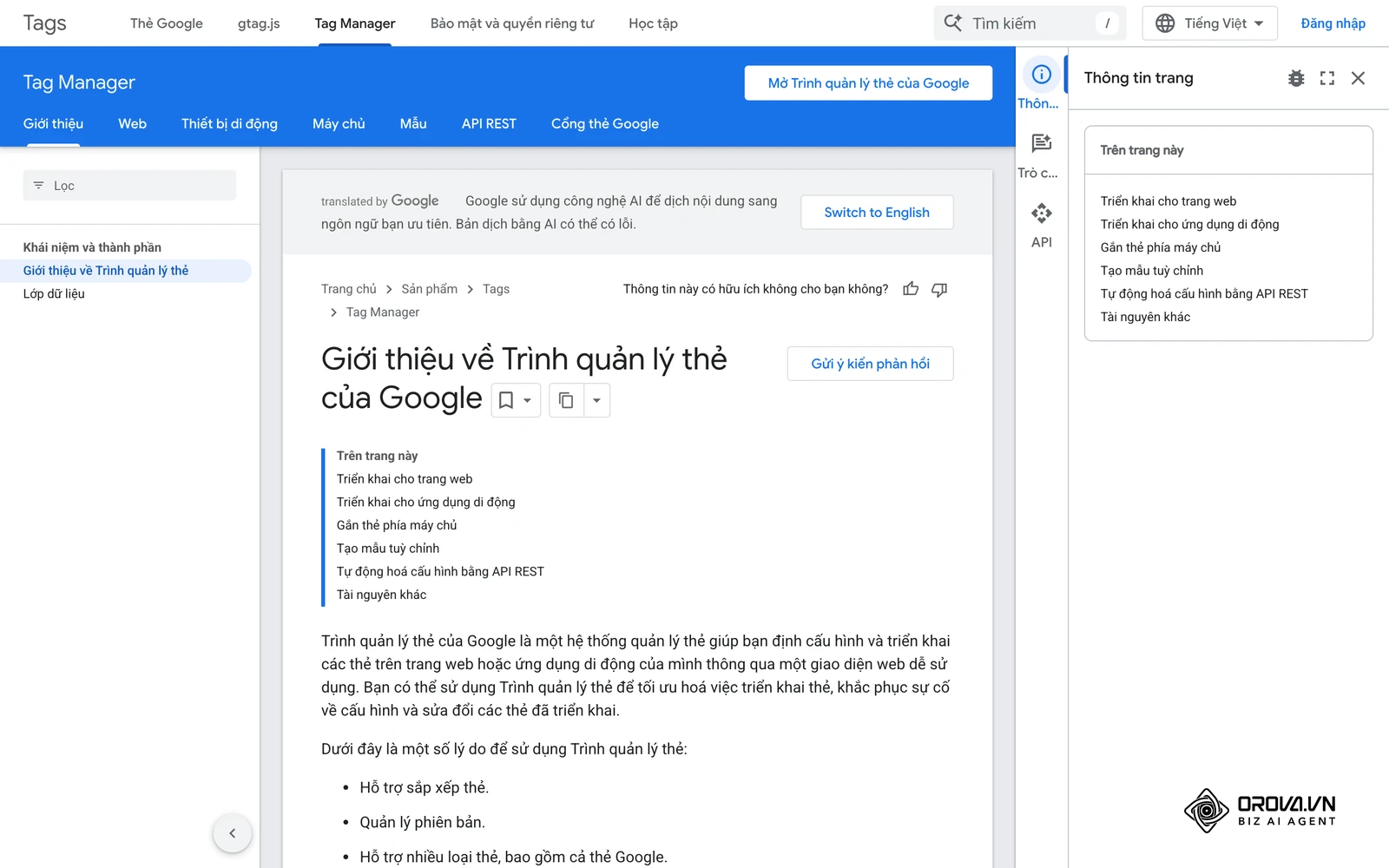Jump to Tài nguyên khác in article
The image size is (1389, 868).
[x=381, y=595]
